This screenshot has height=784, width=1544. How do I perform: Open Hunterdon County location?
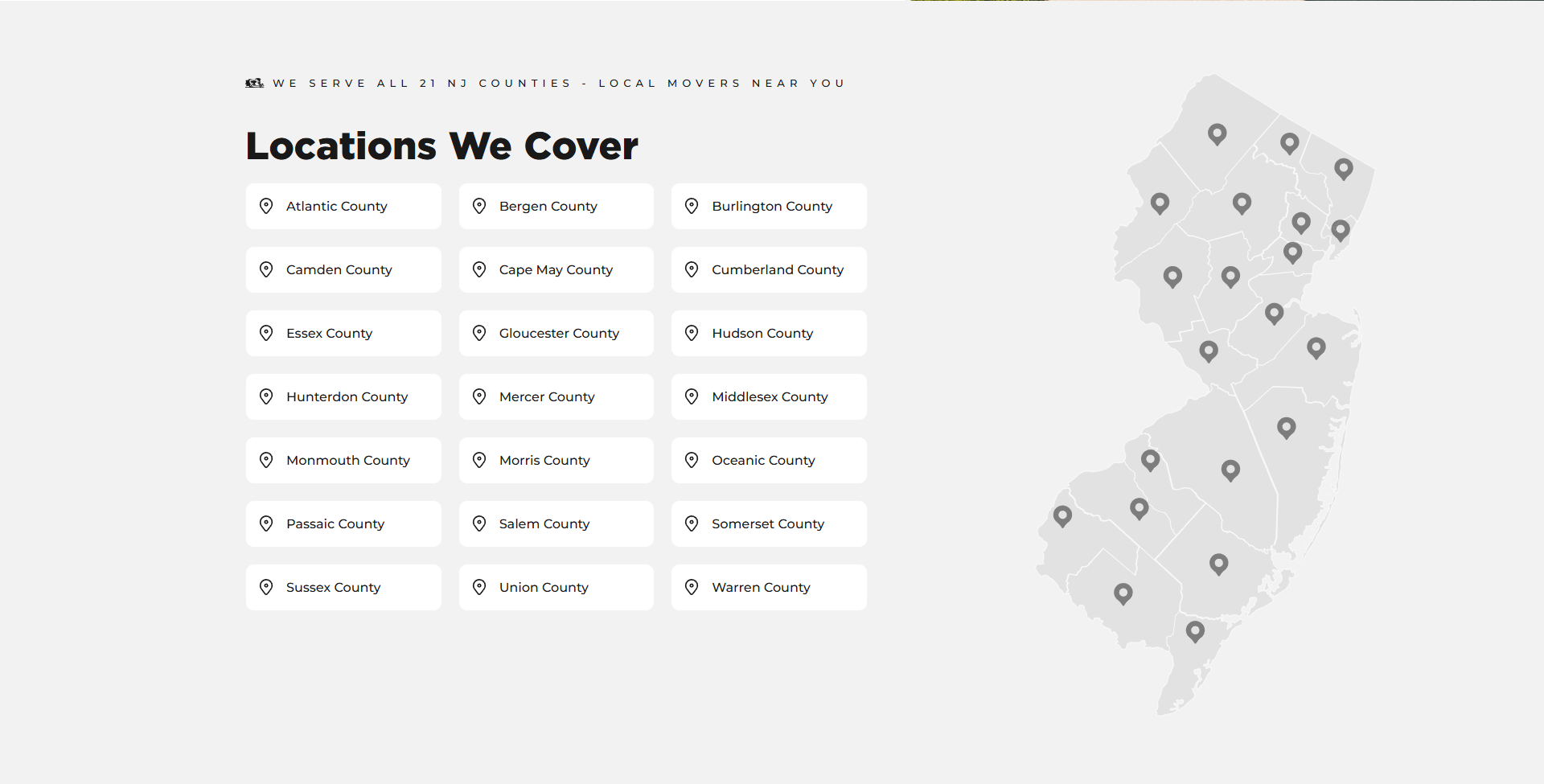click(x=343, y=396)
